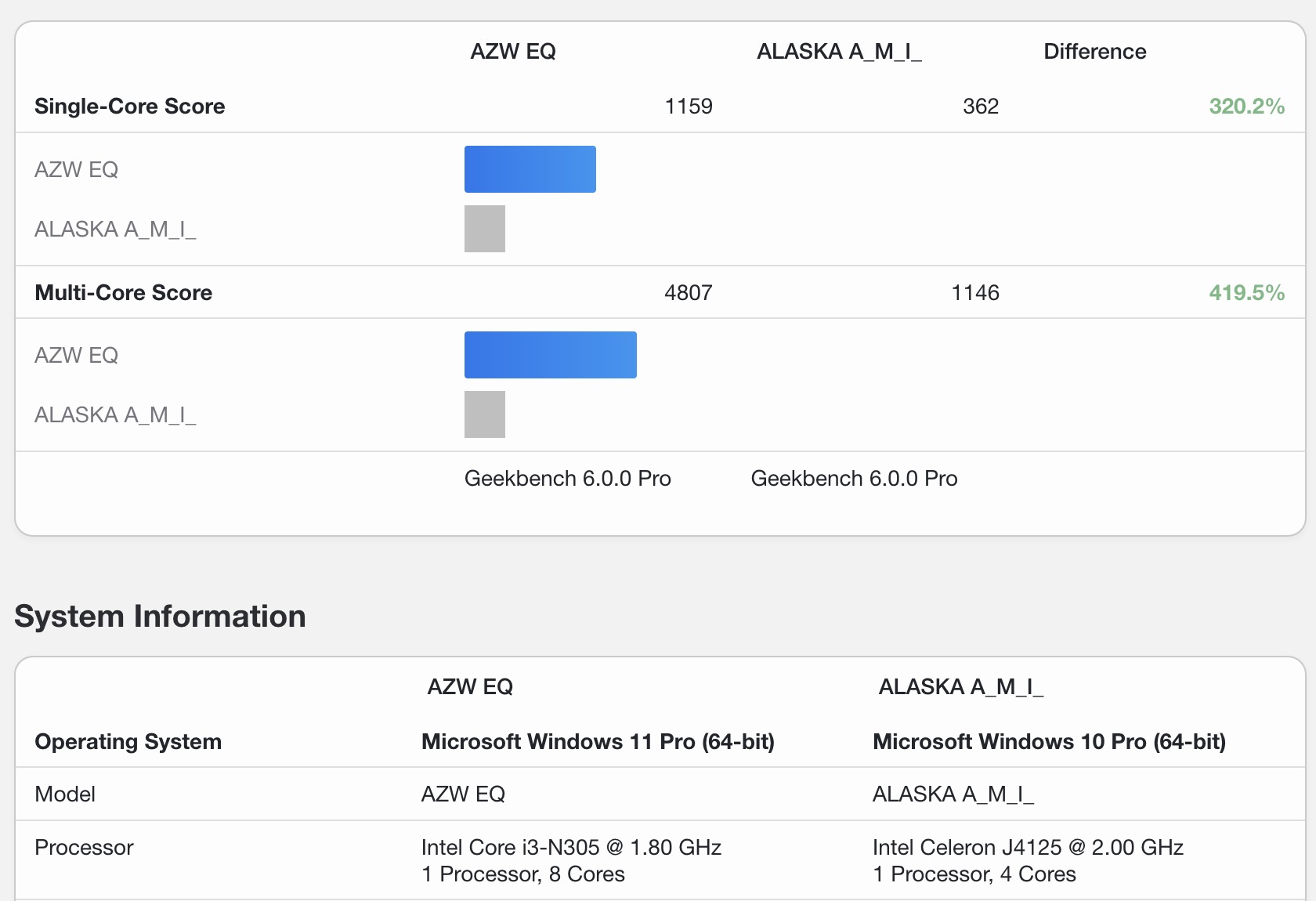Click the System Information heading
The height and width of the screenshot is (901, 1316).
pyautogui.click(x=160, y=617)
